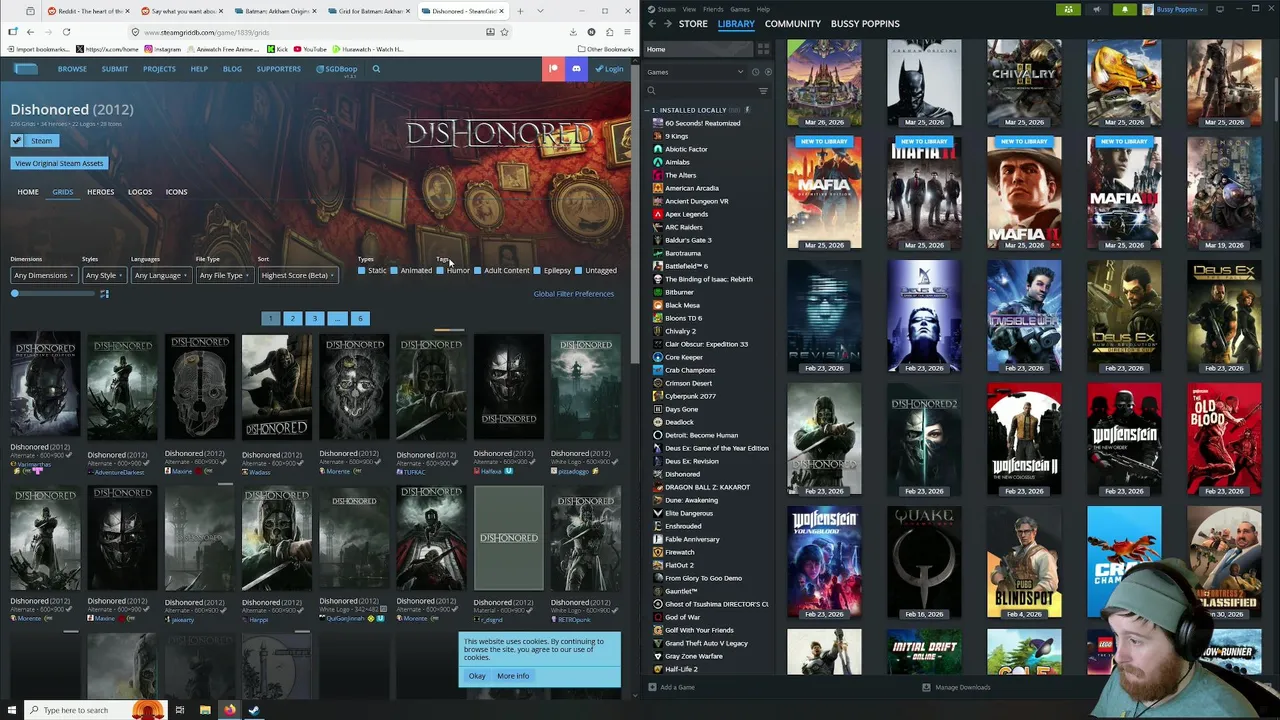Go back in Steam navigation
1280x720 pixels.
[652, 24]
